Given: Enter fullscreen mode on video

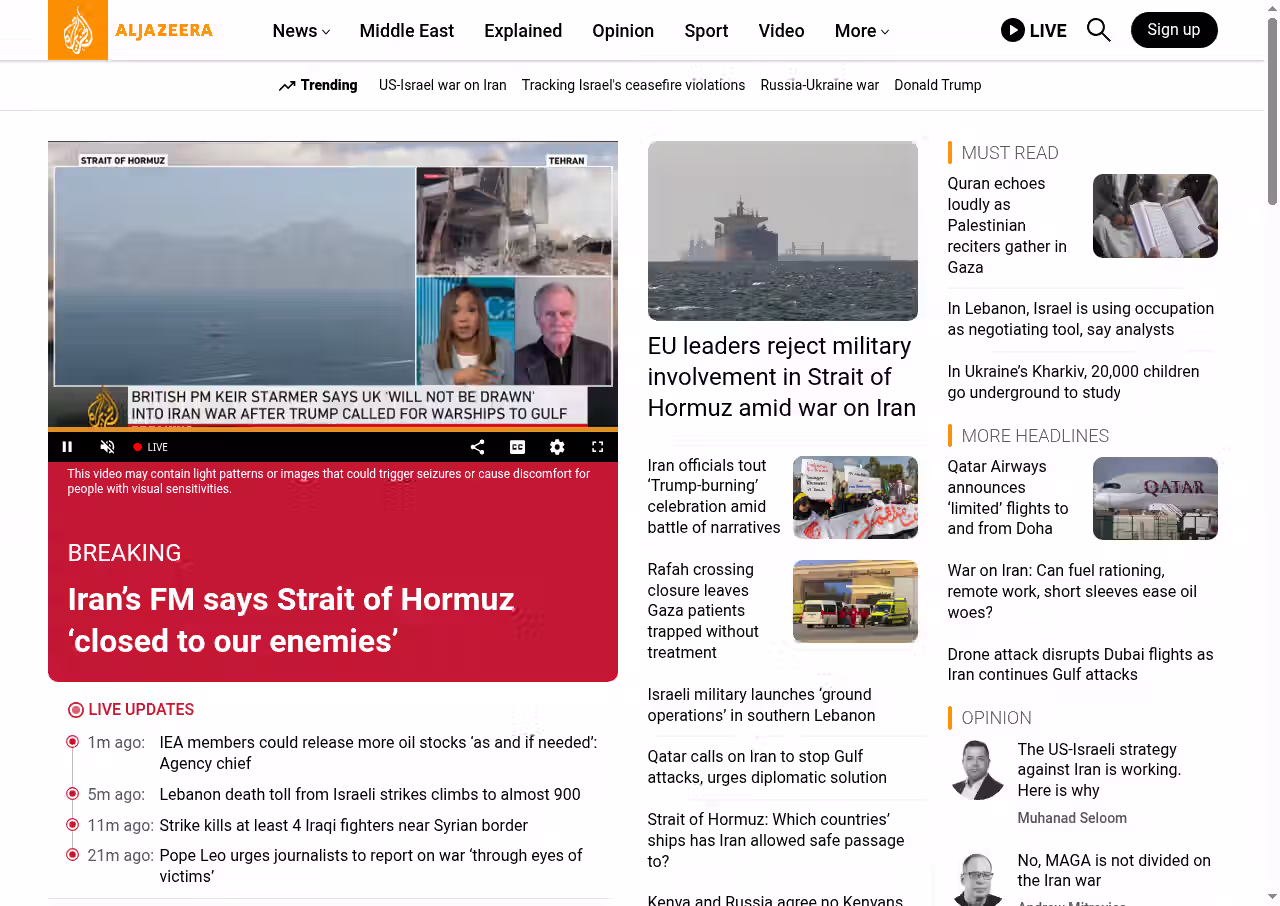Looking at the screenshot, I should [x=597, y=447].
